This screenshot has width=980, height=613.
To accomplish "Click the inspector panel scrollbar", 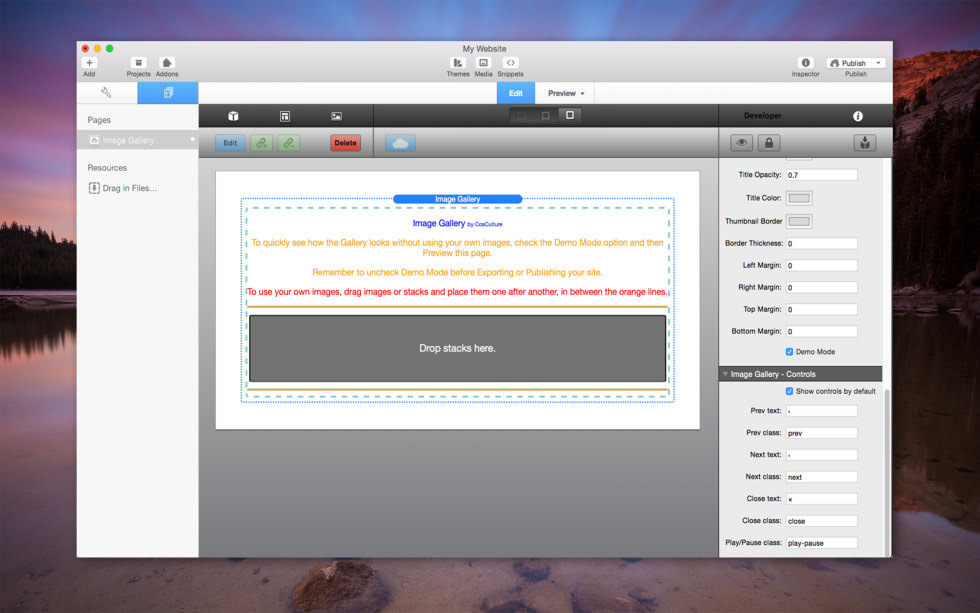I will pos(887,472).
